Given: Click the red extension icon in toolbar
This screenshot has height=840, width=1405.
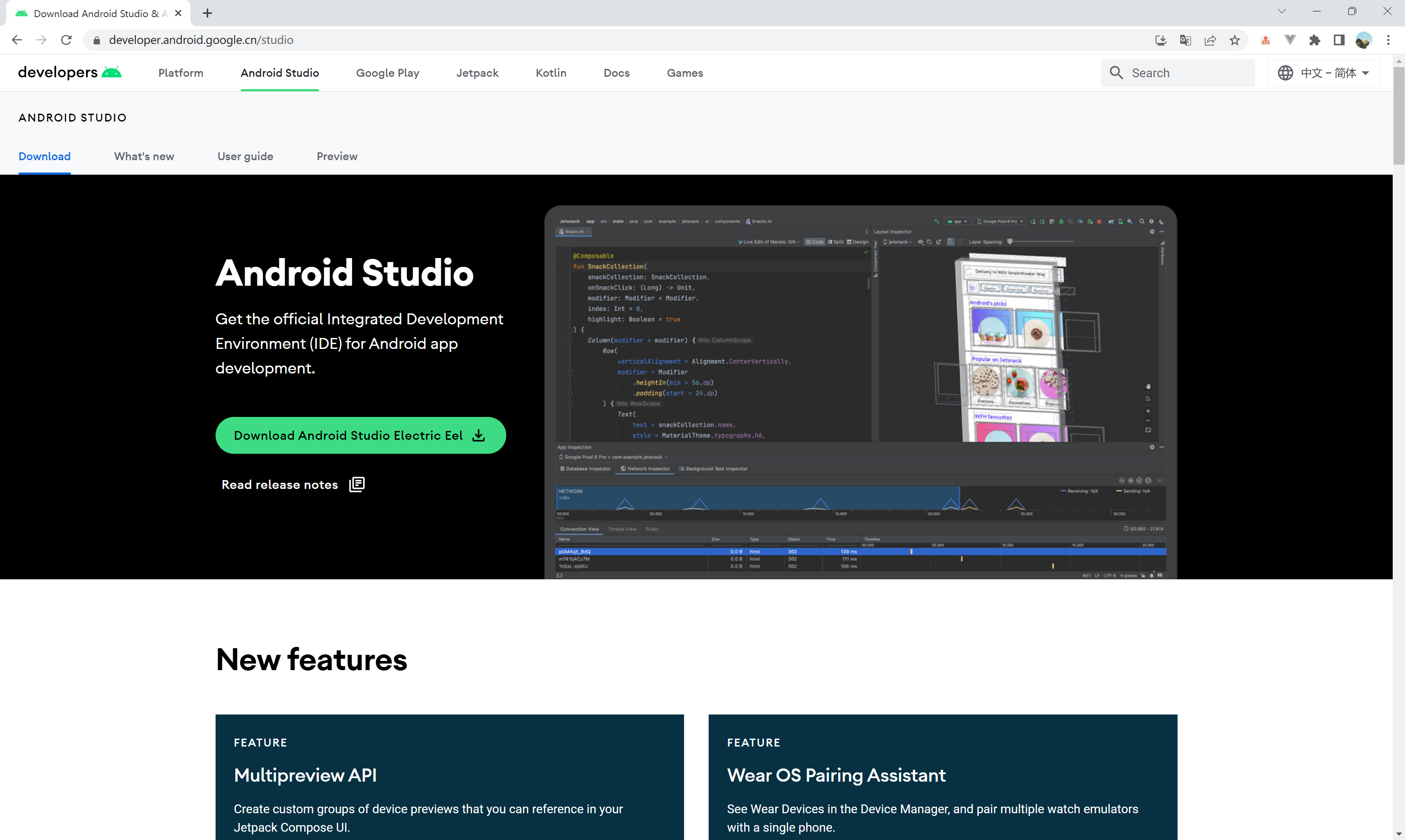Looking at the screenshot, I should [x=1265, y=40].
